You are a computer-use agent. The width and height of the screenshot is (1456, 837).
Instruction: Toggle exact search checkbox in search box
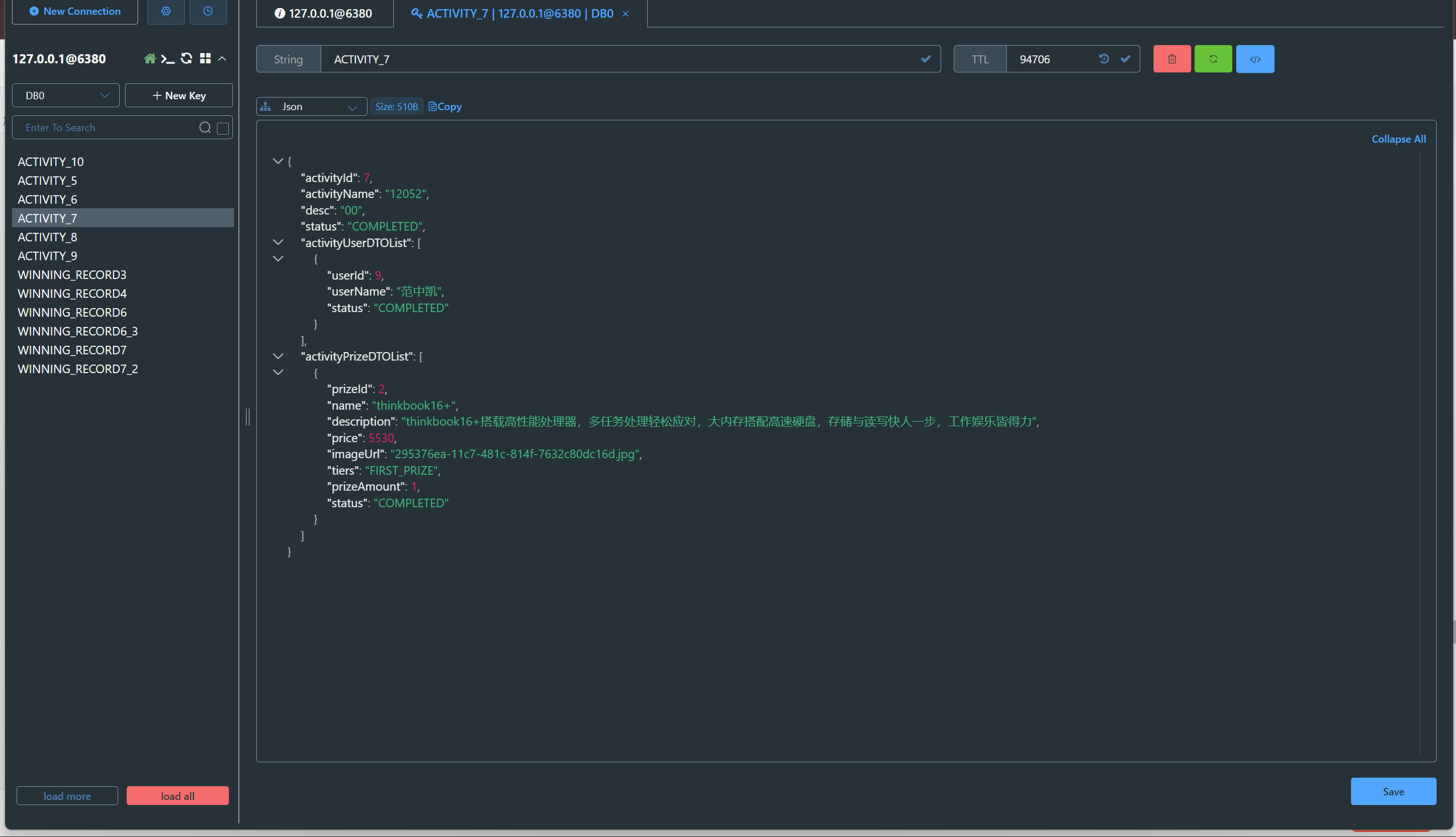tap(223, 128)
